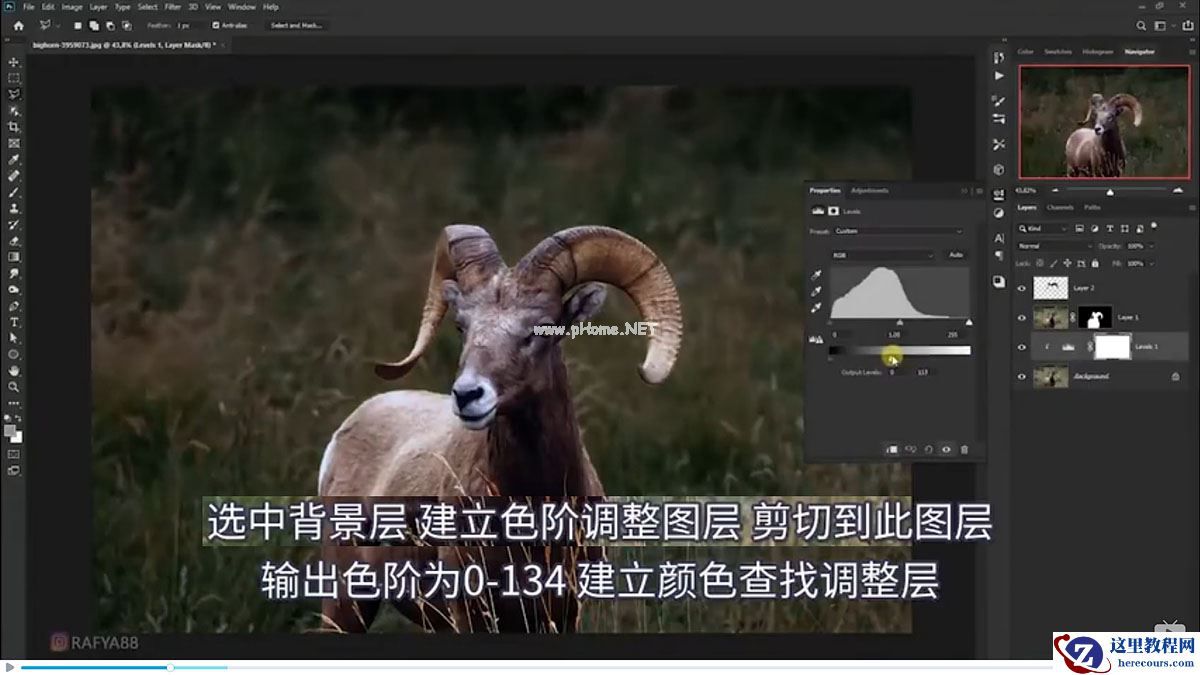Screen dimensions: 1200x675
Task: Switch to the Channels tab
Action: pyautogui.click(x=1061, y=207)
